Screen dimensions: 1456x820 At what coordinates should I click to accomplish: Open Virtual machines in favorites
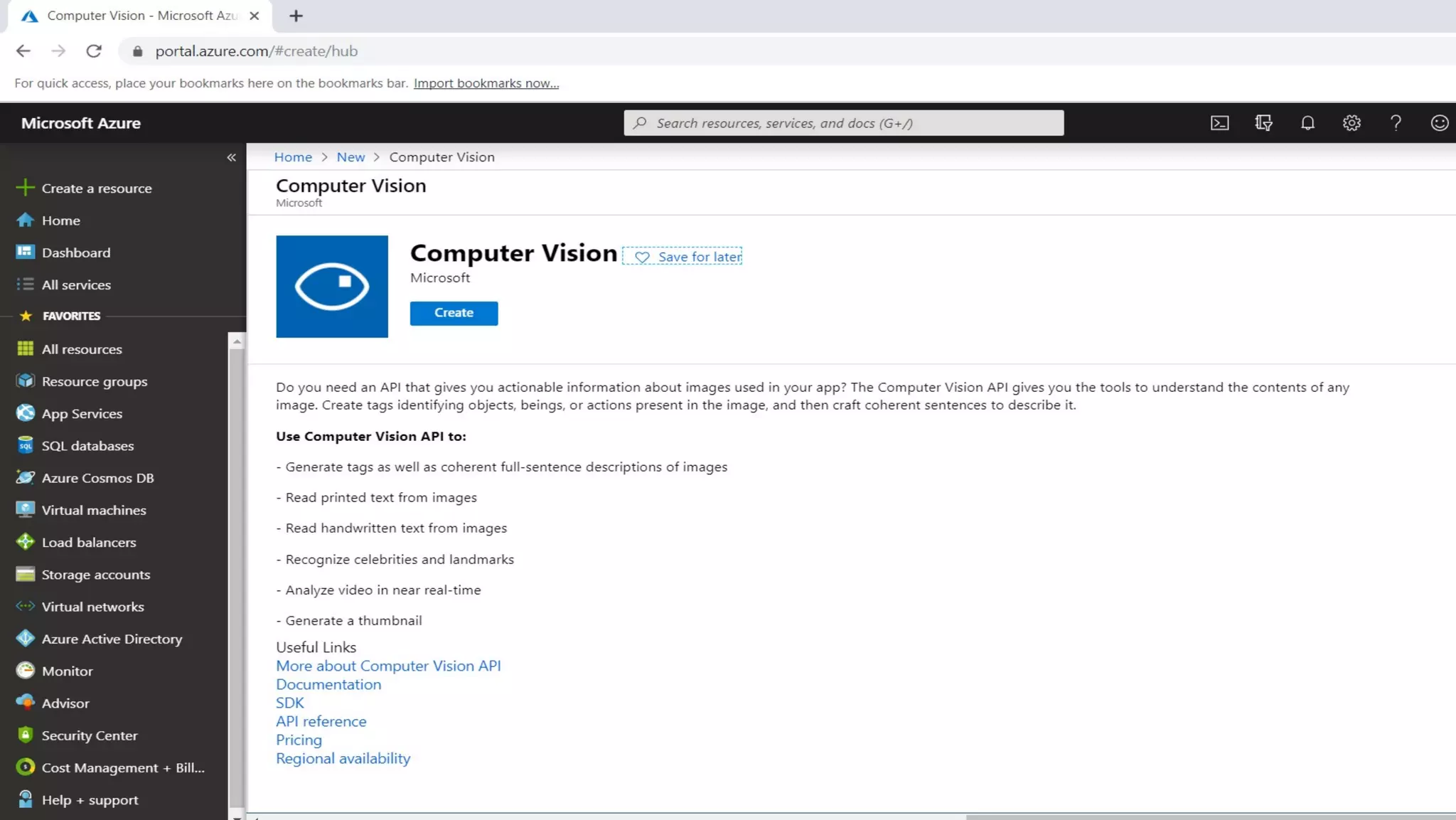[x=94, y=510]
